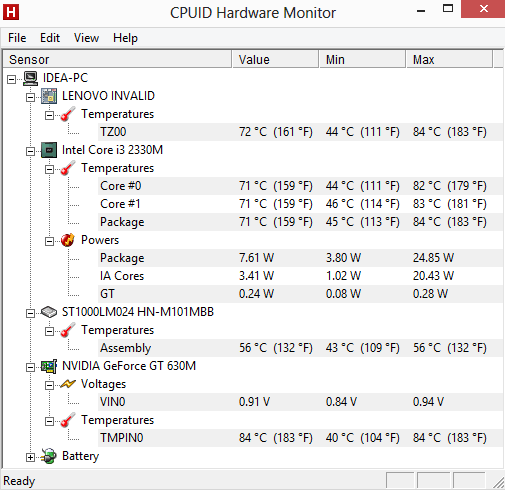Collapse the Intel Core i3 2330M node

(x=30, y=152)
